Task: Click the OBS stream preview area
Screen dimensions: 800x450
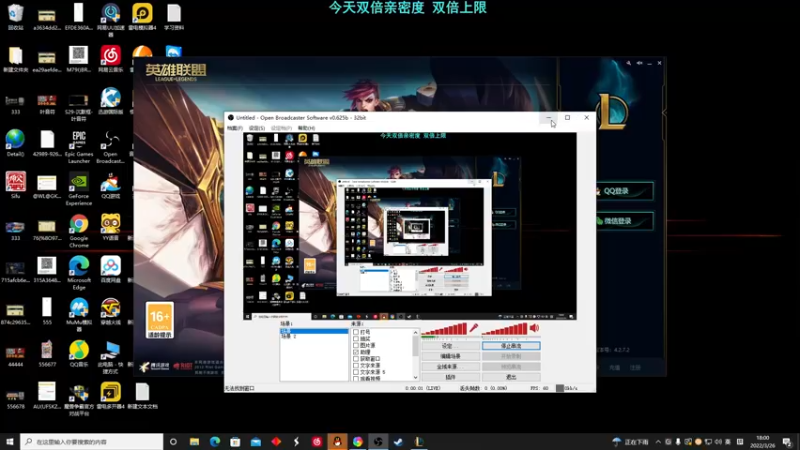Action: 410,226
